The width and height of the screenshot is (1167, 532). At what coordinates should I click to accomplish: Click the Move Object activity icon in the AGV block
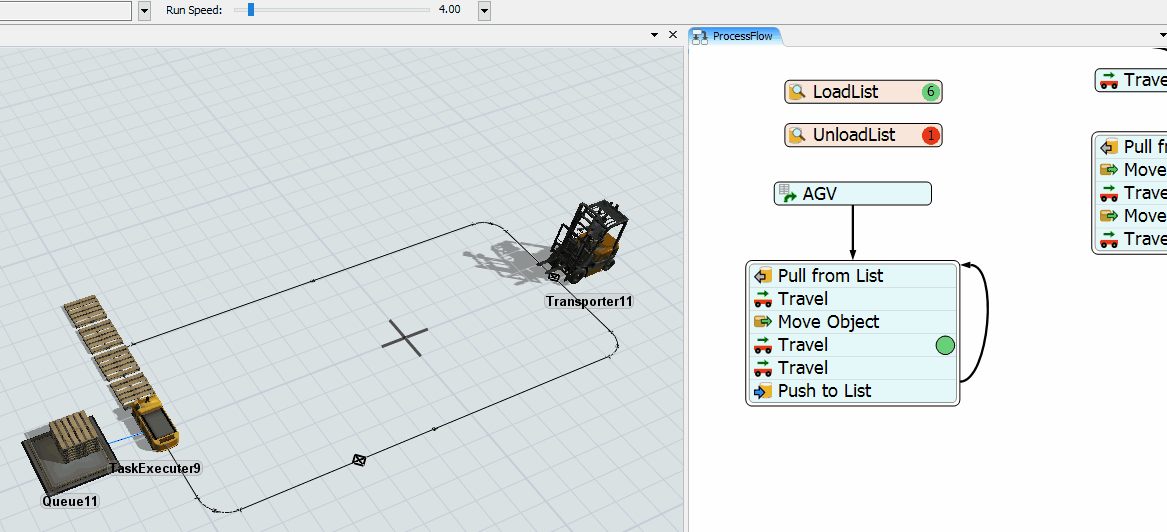pos(763,322)
